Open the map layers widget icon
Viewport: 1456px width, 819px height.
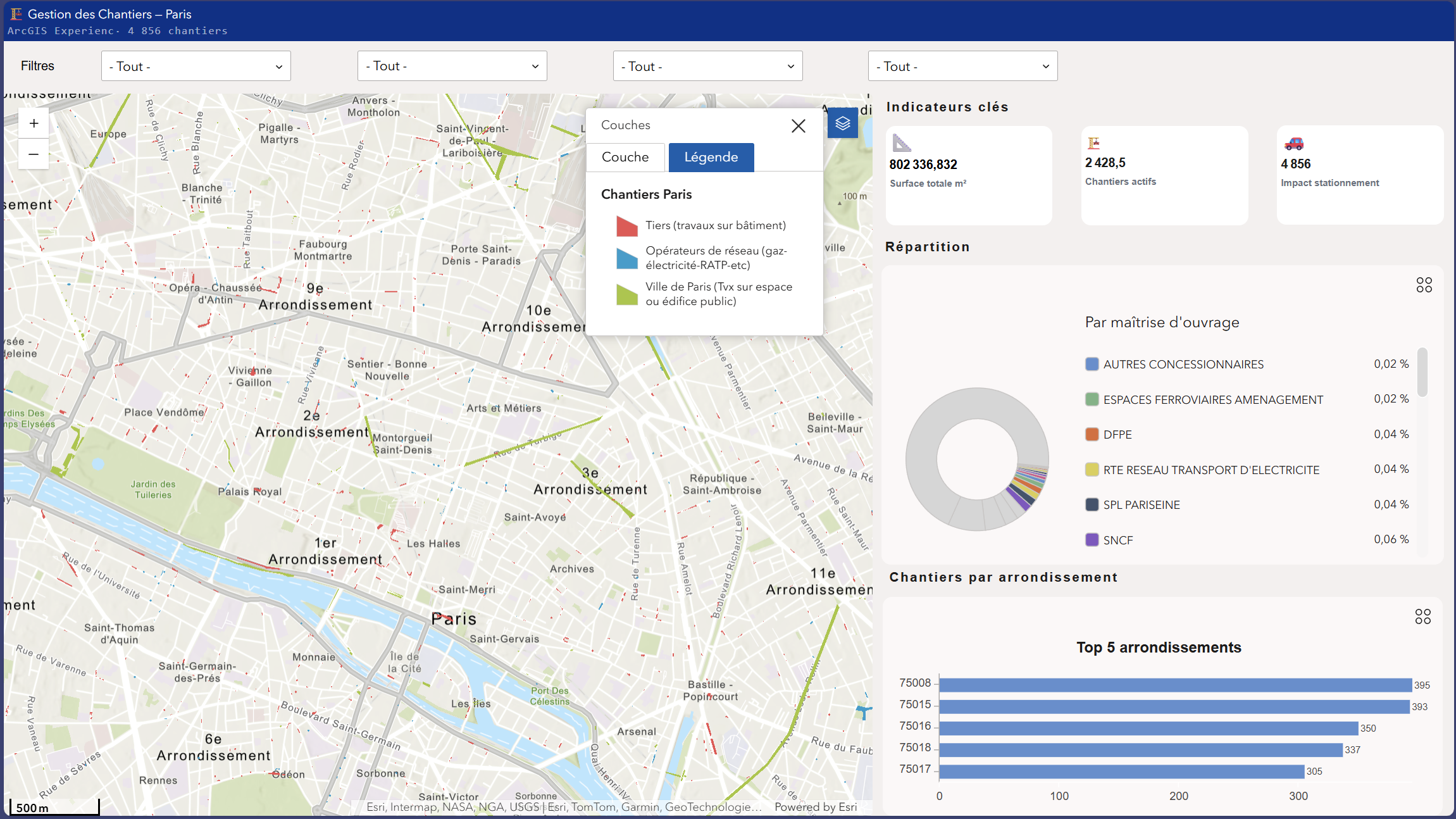(x=842, y=123)
